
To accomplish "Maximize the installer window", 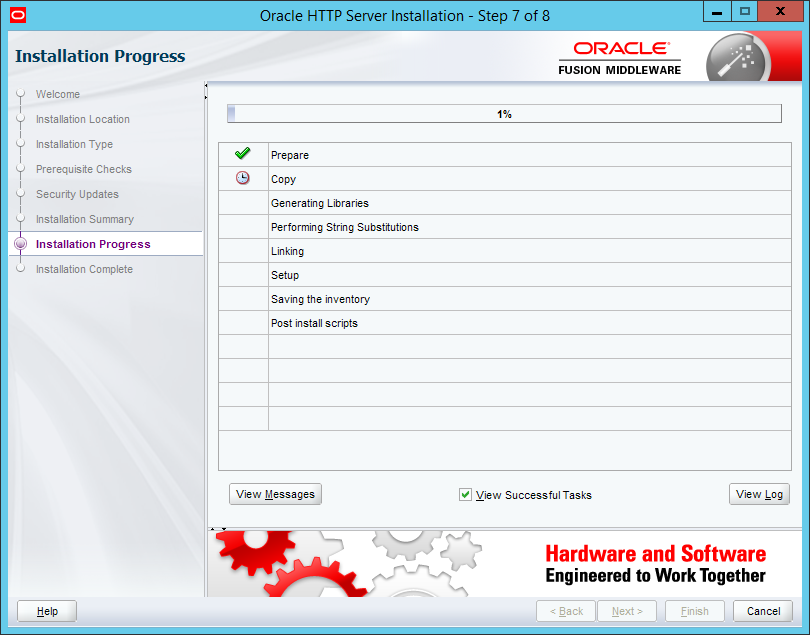I will point(744,12).
